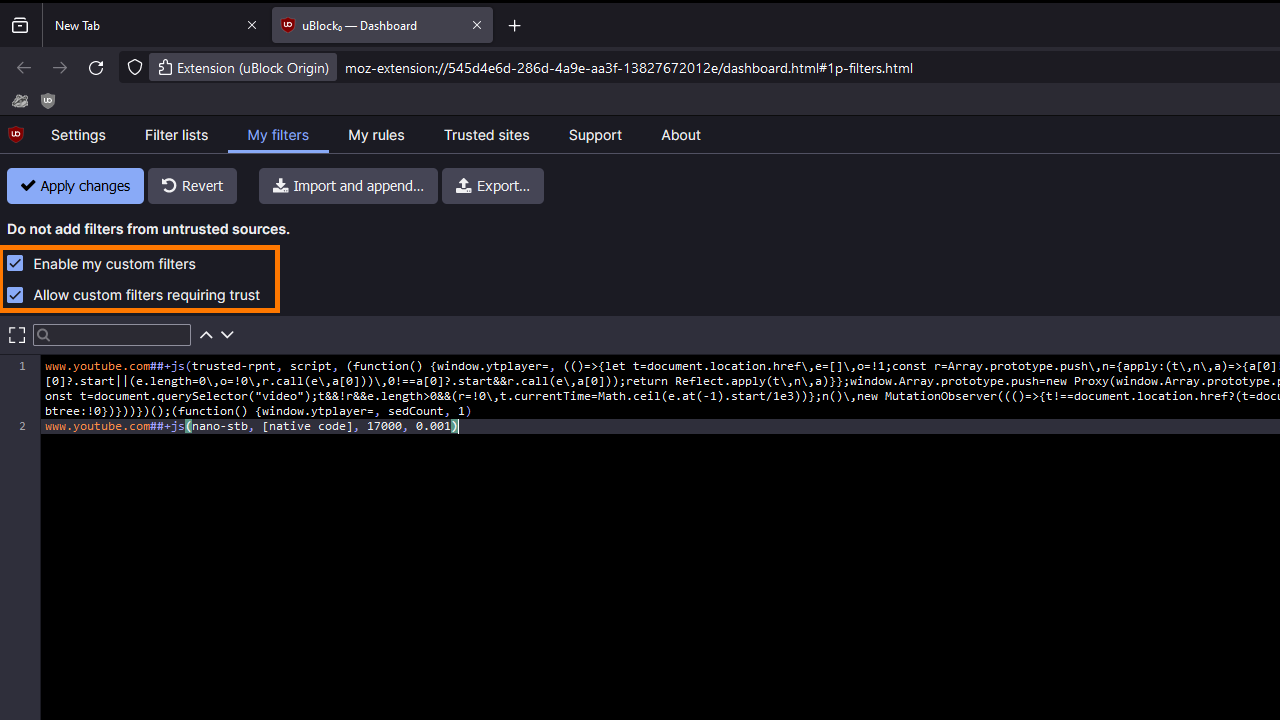Go back using the back arrow
Image resolution: width=1280 pixels, height=720 pixels.
pos(24,68)
